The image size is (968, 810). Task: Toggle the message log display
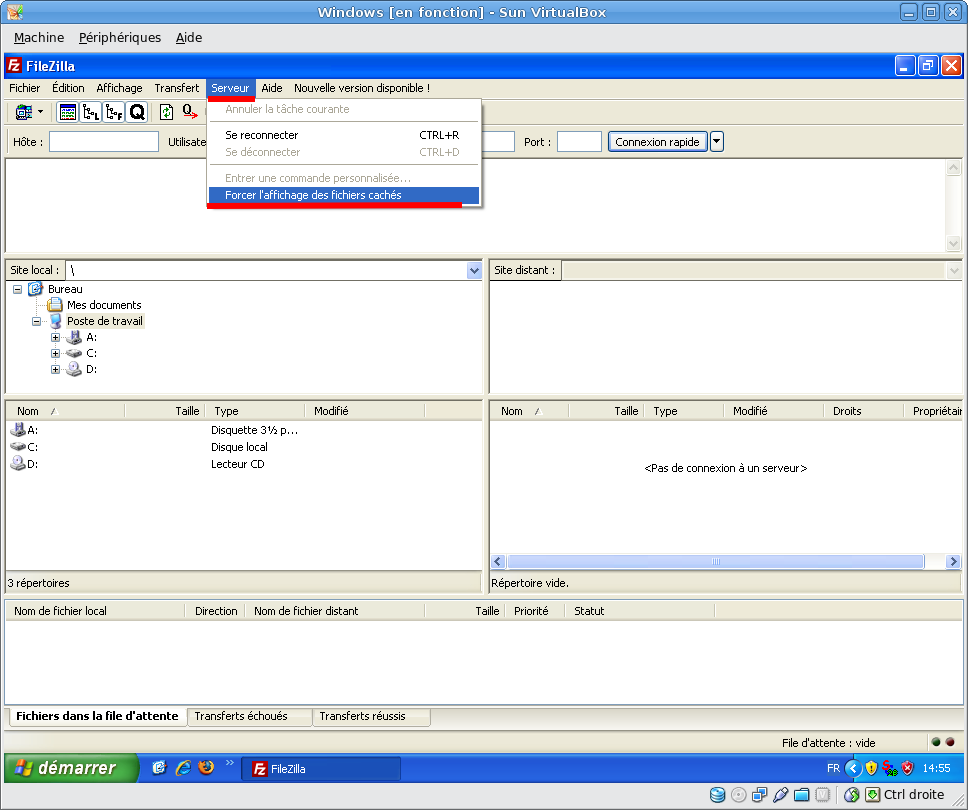(67, 112)
